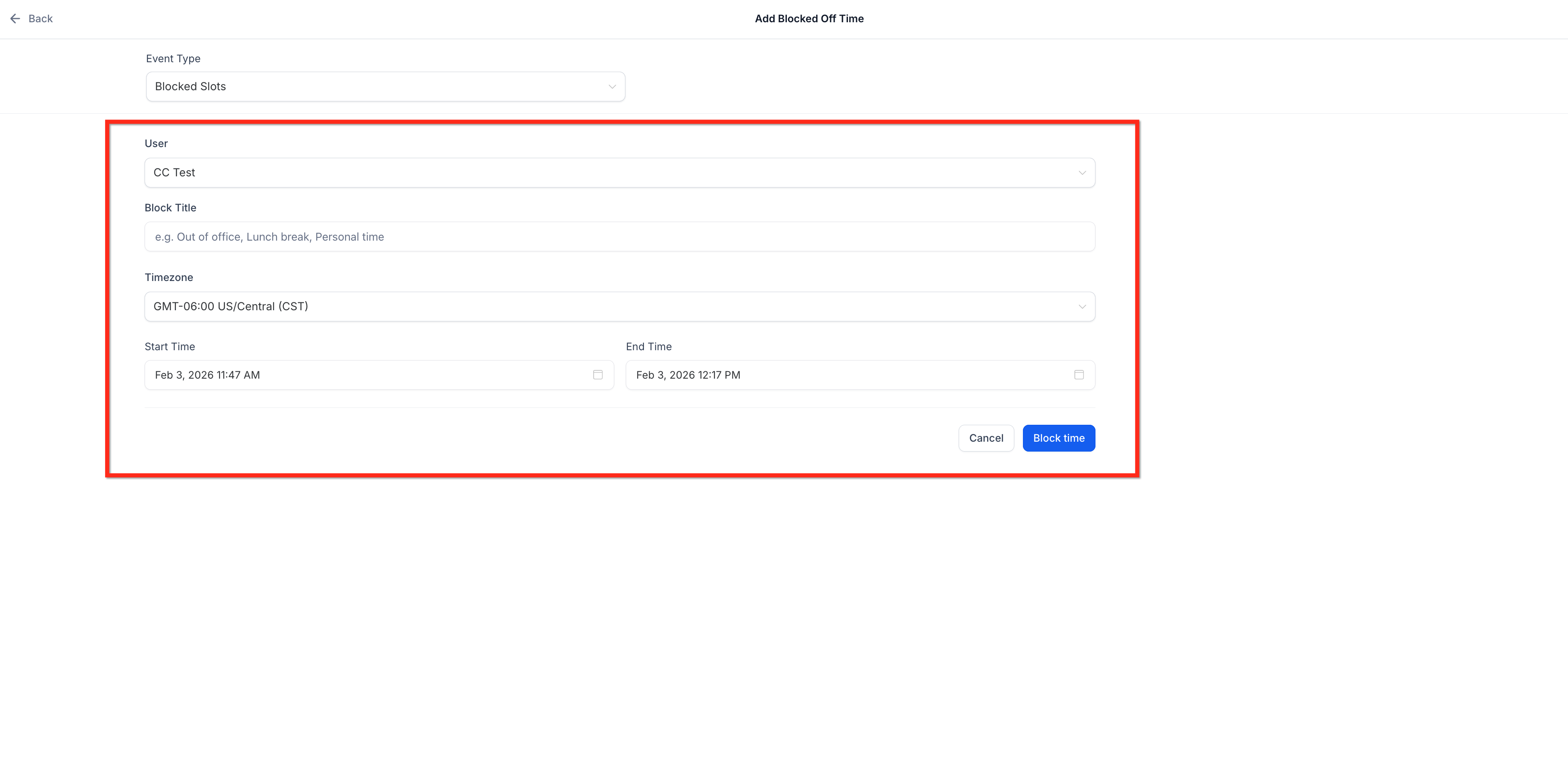Click the chevron arrow in User field
This screenshot has height=782, width=1568.
(1081, 173)
